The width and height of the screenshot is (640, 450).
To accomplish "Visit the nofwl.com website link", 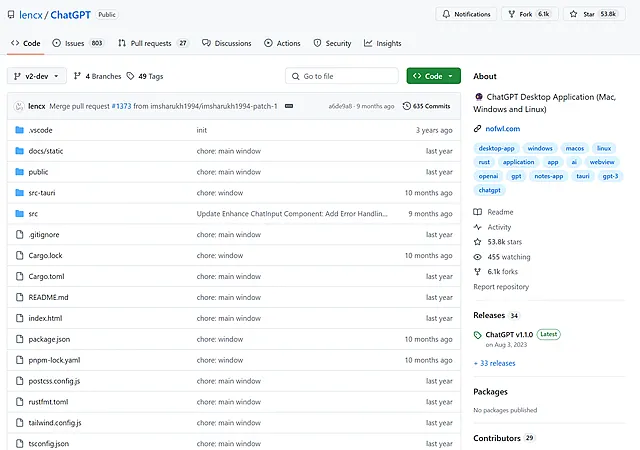I will coord(502,129).
